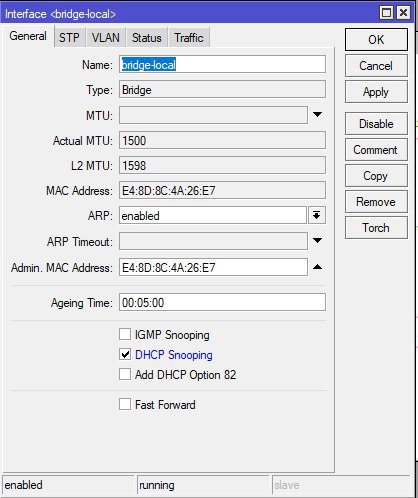Image resolution: width=418 pixels, height=498 pixels.
Task: Click the OK button
Action: pyautogui.click(x=376, y=40)
